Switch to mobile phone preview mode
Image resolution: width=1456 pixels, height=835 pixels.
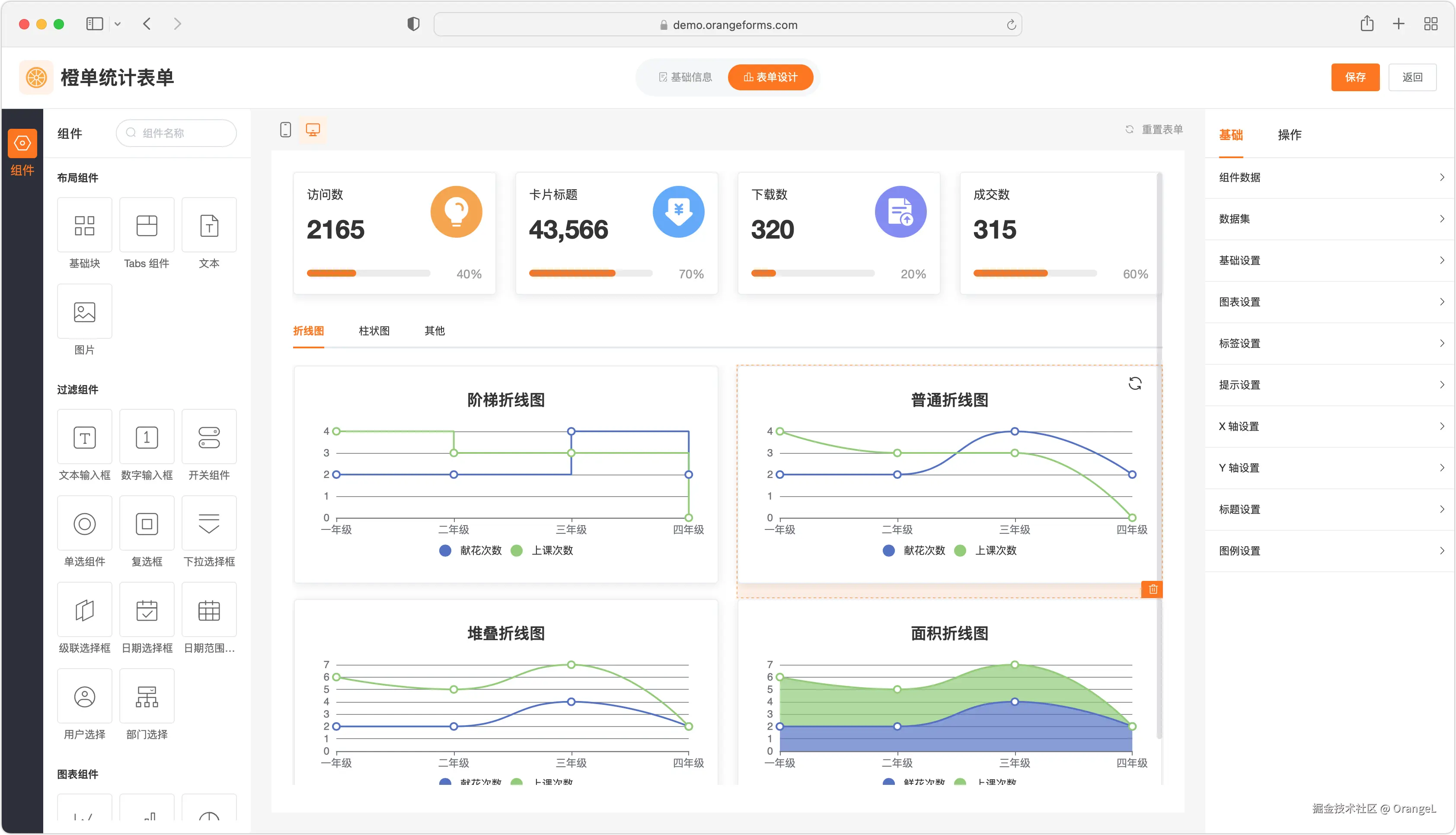286,130
